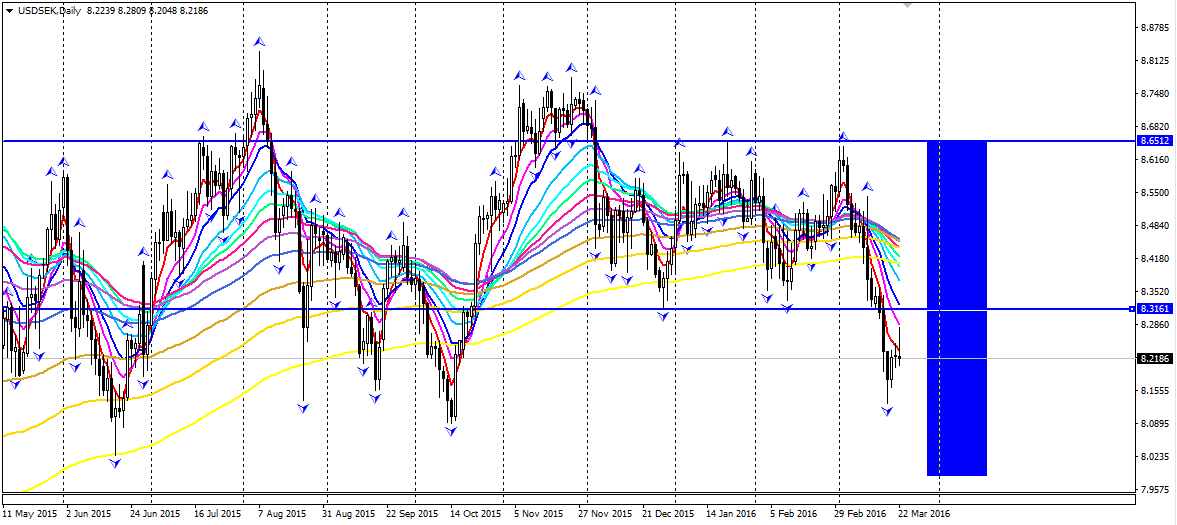1177x525 pixels.
Task: Click the 8.8785 price scale value
Action: click(x=1154, y=27)
